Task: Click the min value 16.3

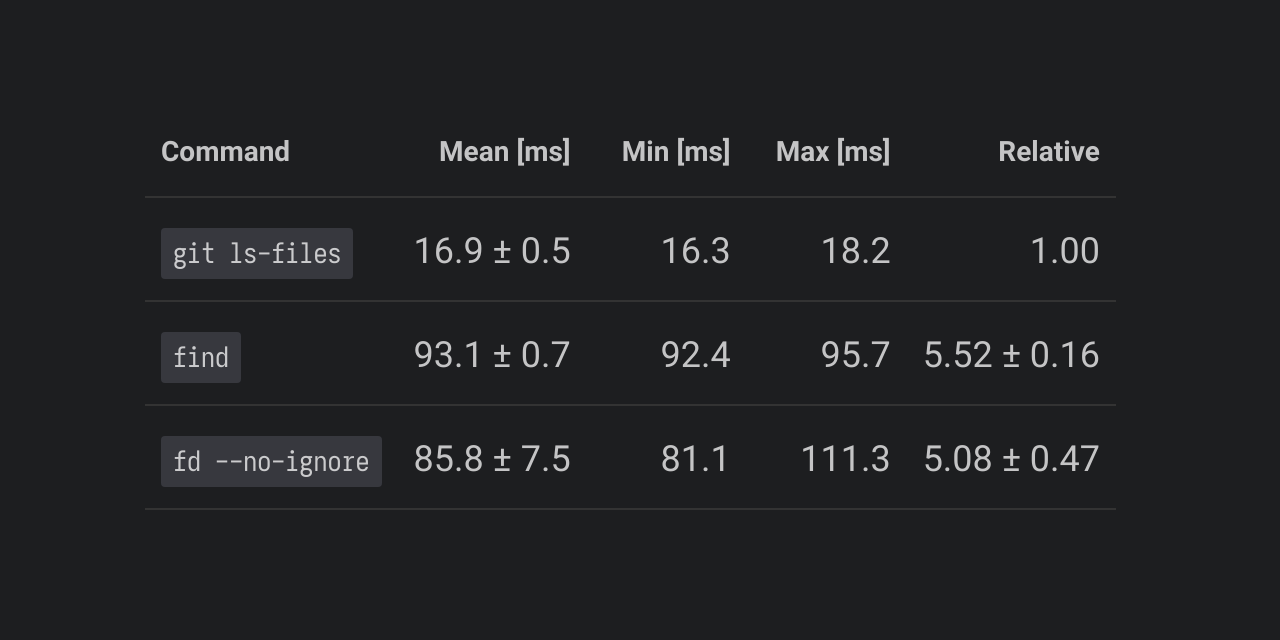Action: tap(695, 251)
